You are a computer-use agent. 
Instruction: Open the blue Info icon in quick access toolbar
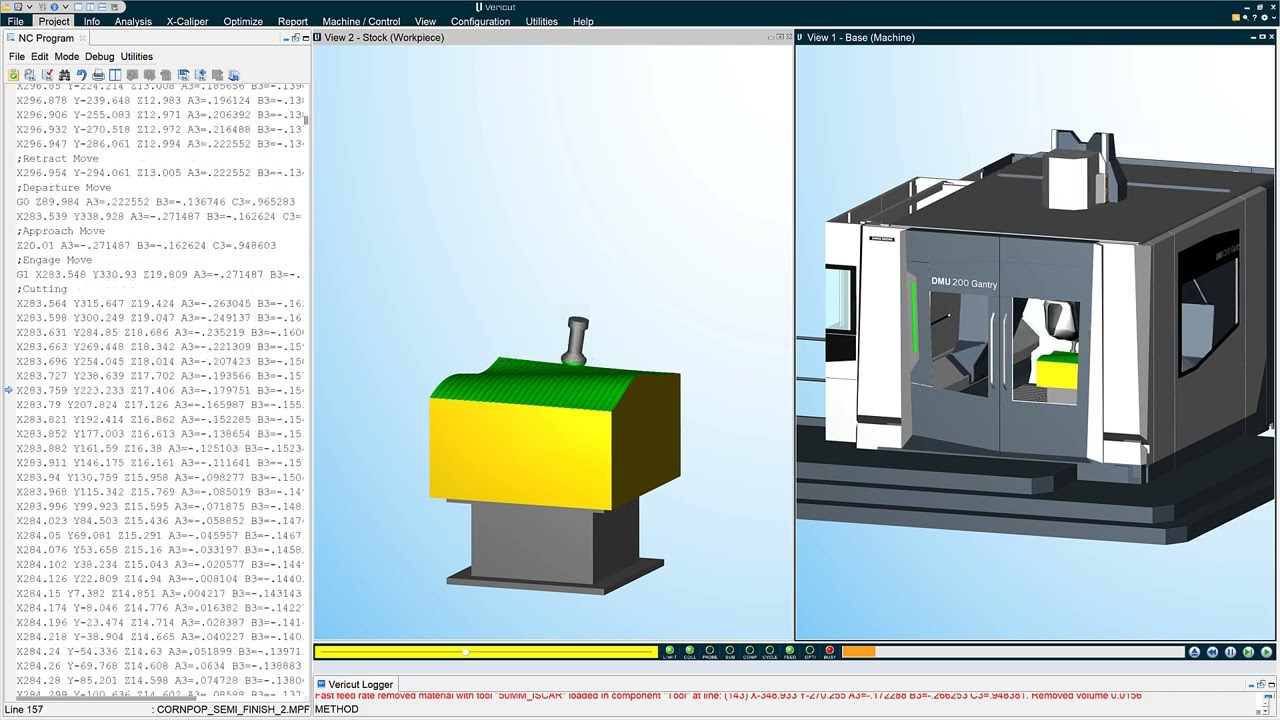[x=54, y=7]
